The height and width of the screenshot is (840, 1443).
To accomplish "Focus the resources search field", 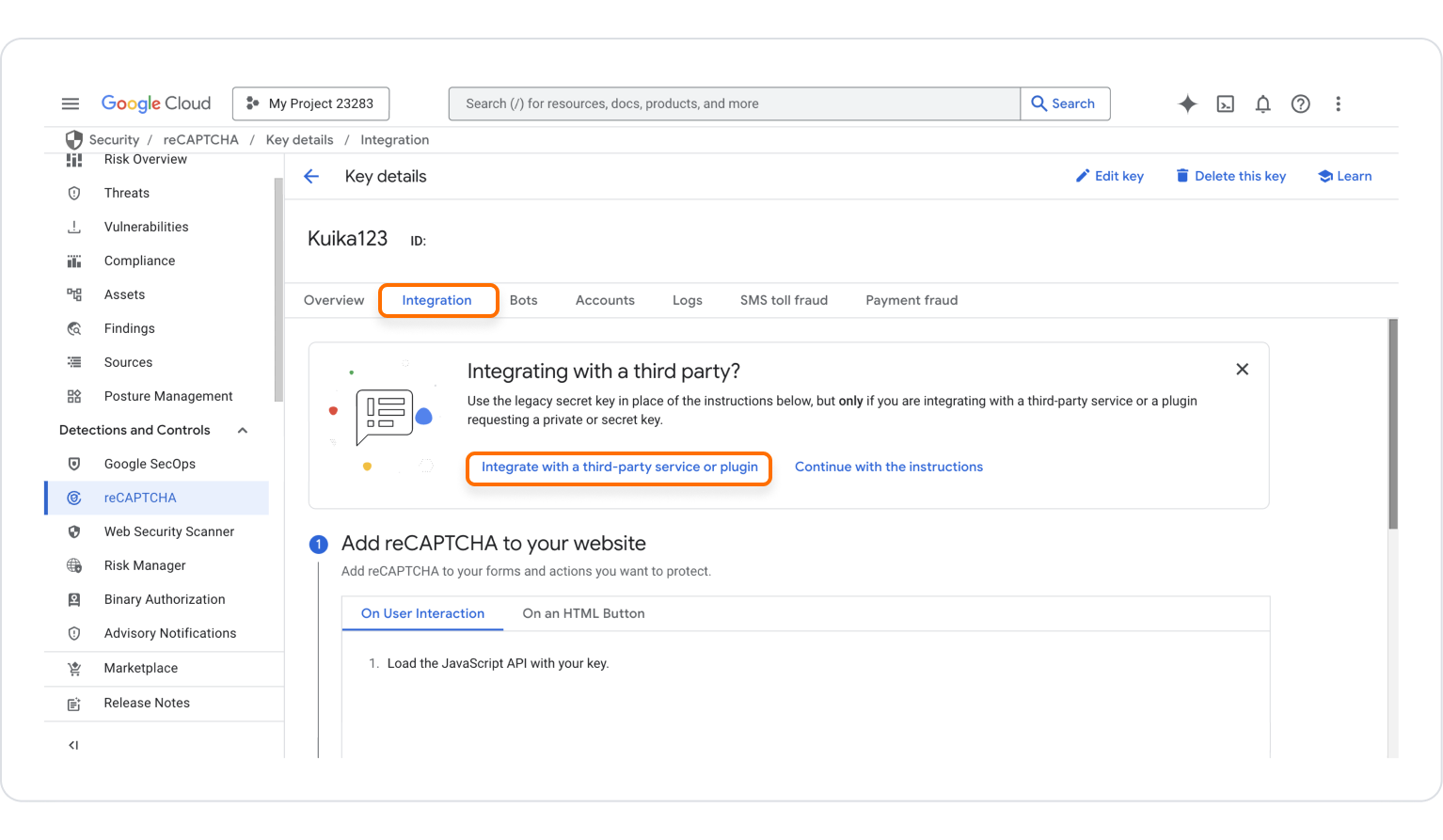I will 735,103.
